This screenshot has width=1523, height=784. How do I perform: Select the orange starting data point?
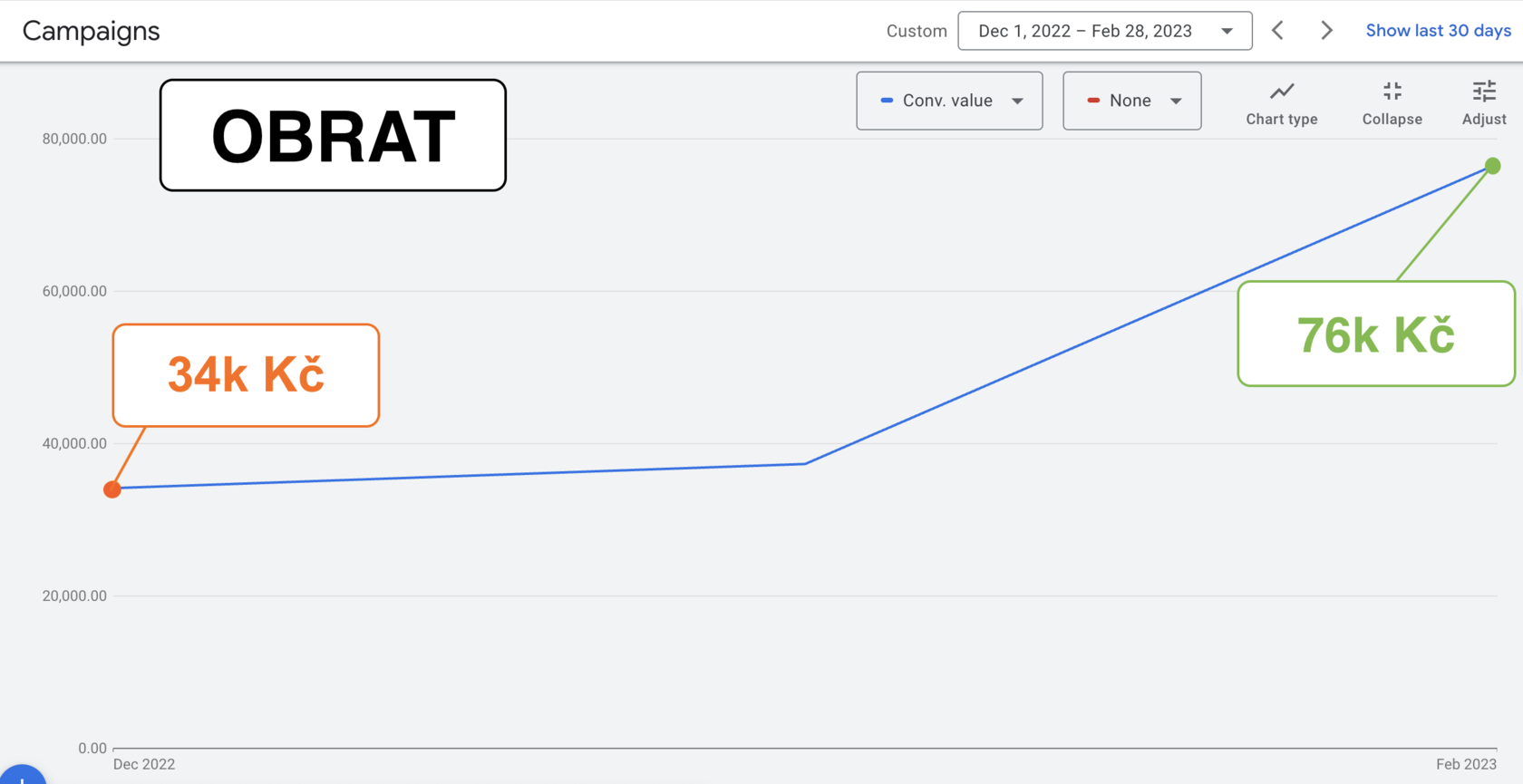(x=112, y=489)
